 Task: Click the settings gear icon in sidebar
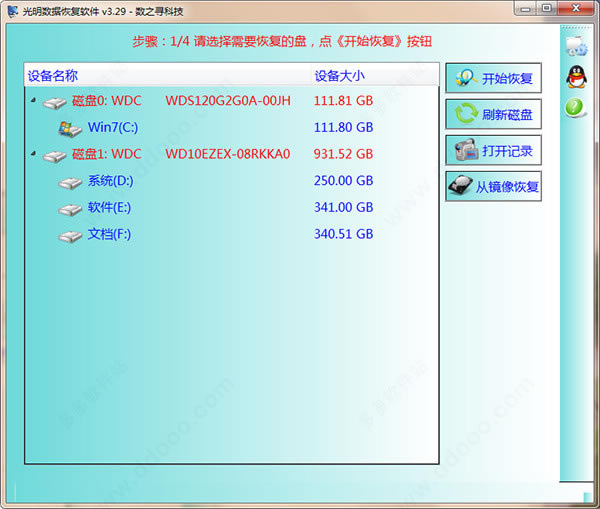(x=575, y=45)
